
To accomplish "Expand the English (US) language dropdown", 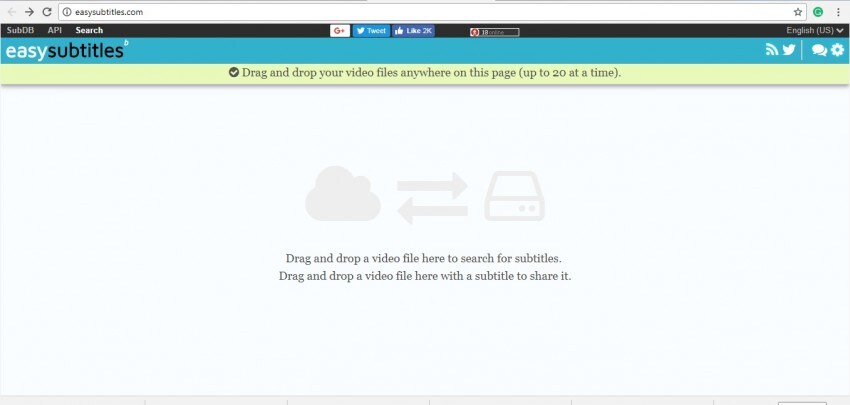I will (815, 31).
